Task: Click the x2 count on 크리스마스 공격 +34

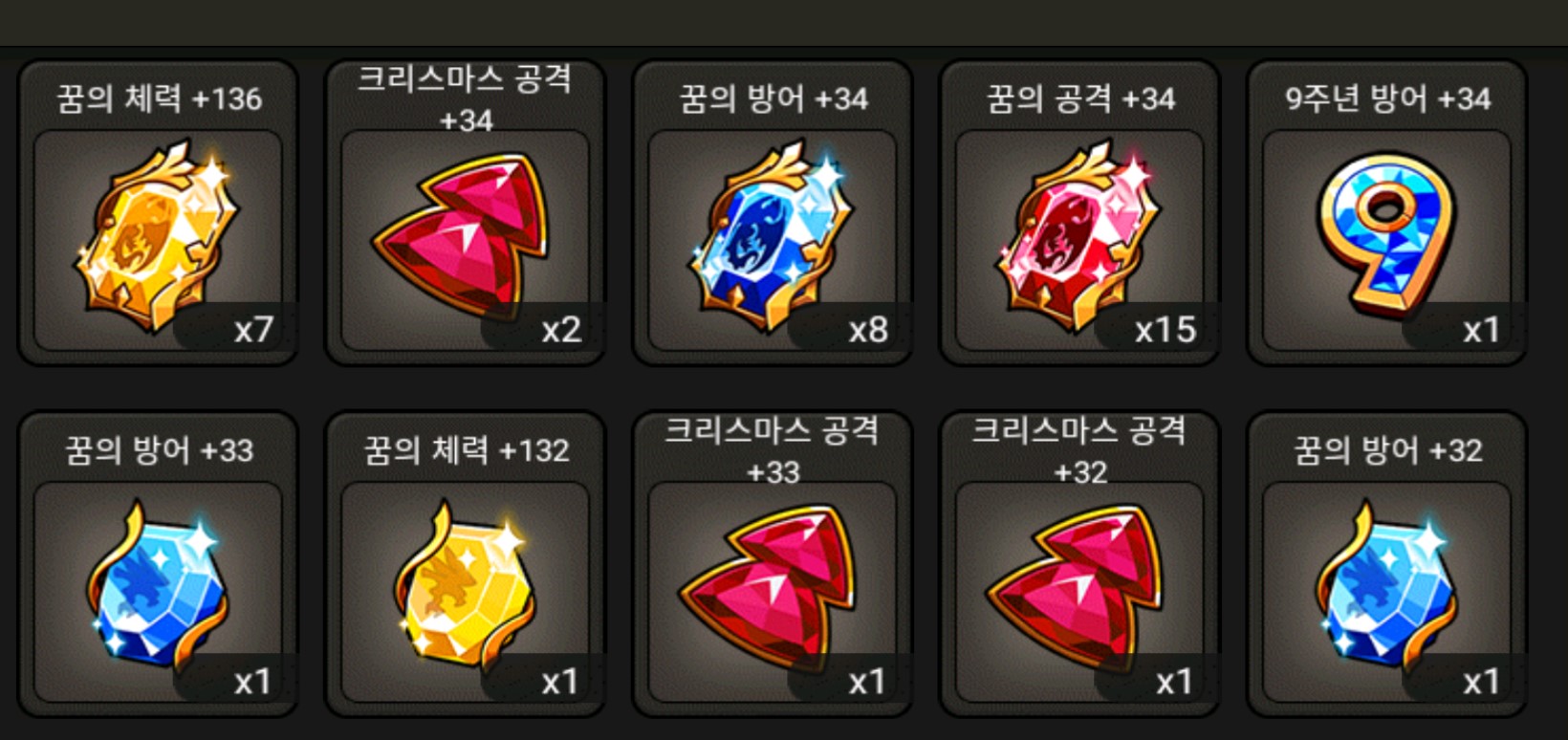Action: coord(561,330)
